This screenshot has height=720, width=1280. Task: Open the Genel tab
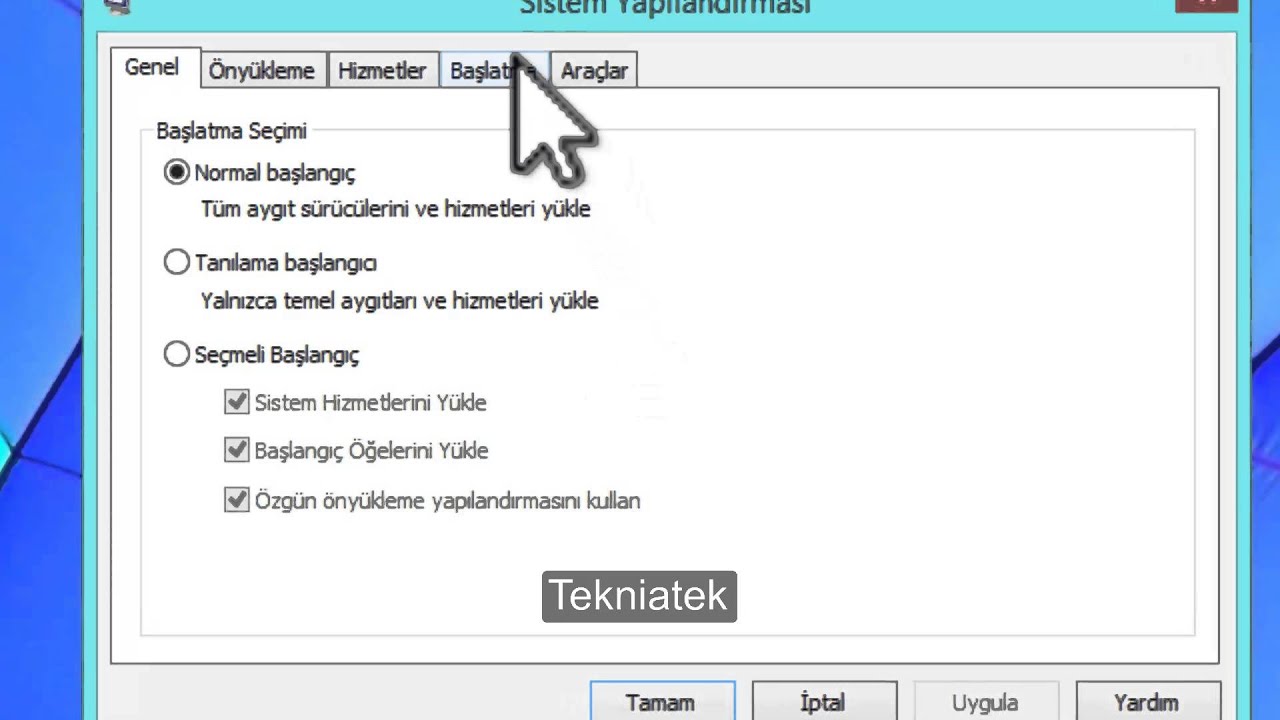coord(152,68)
